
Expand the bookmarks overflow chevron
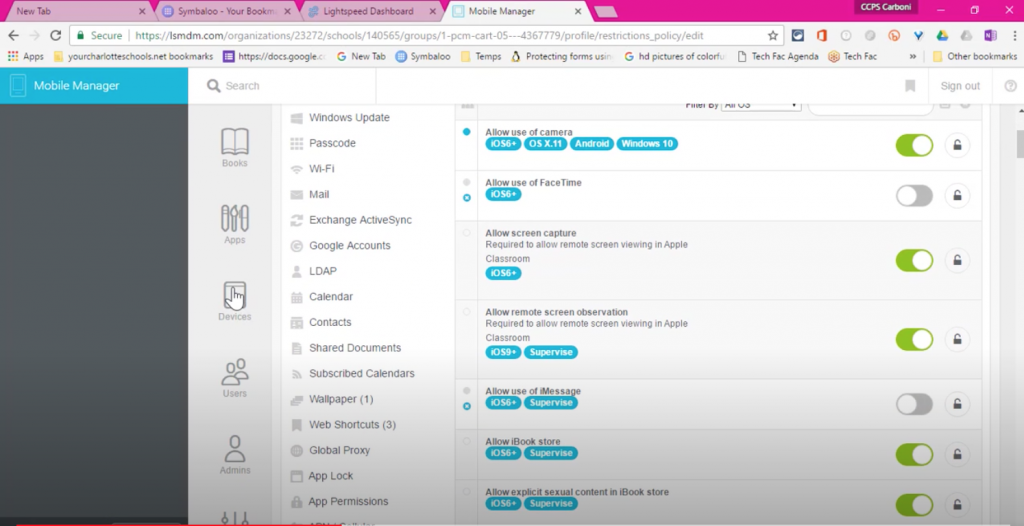point(912,56)
